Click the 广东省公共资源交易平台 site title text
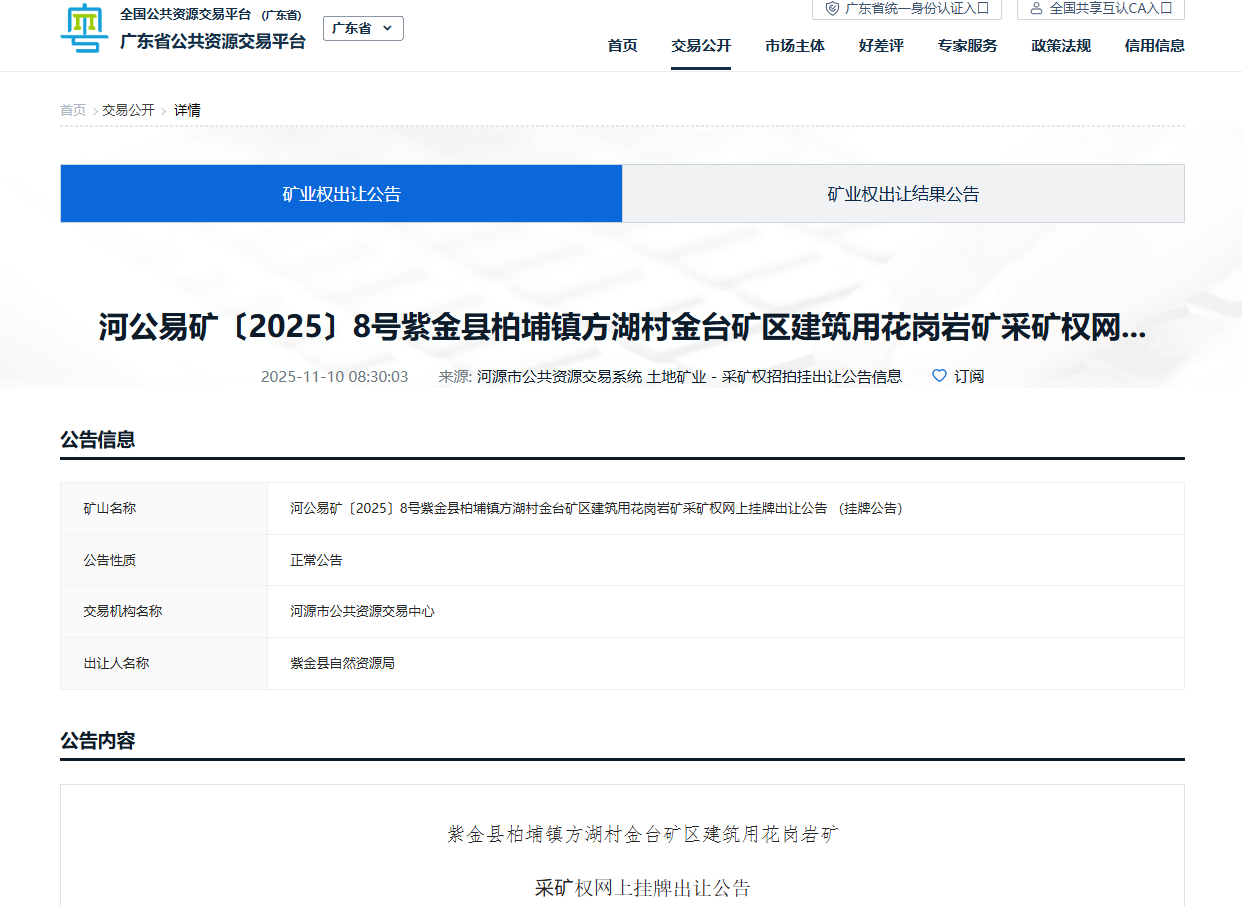The image size is (1242, 906). coord(213,42)
